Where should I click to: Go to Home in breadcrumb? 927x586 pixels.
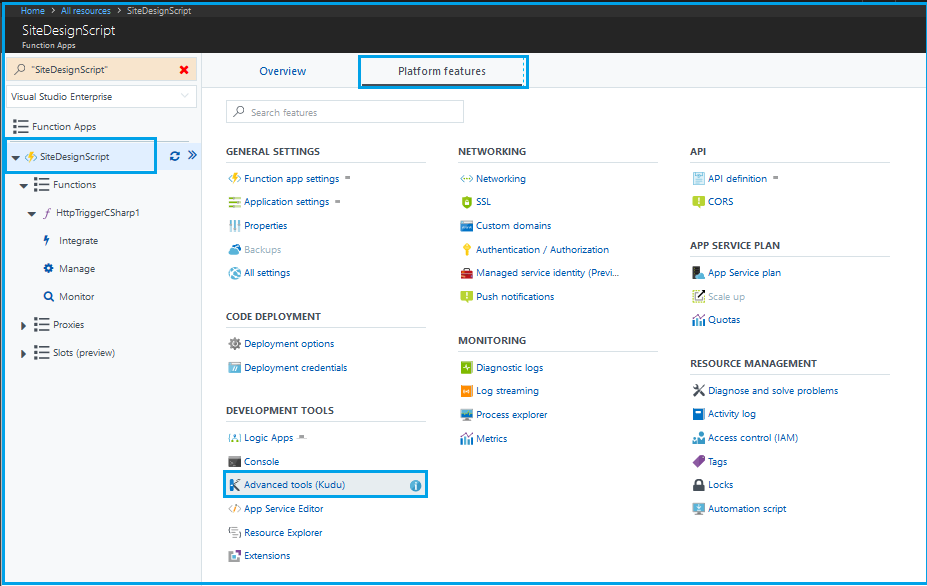pyautogui.click(x=33, y=11)
